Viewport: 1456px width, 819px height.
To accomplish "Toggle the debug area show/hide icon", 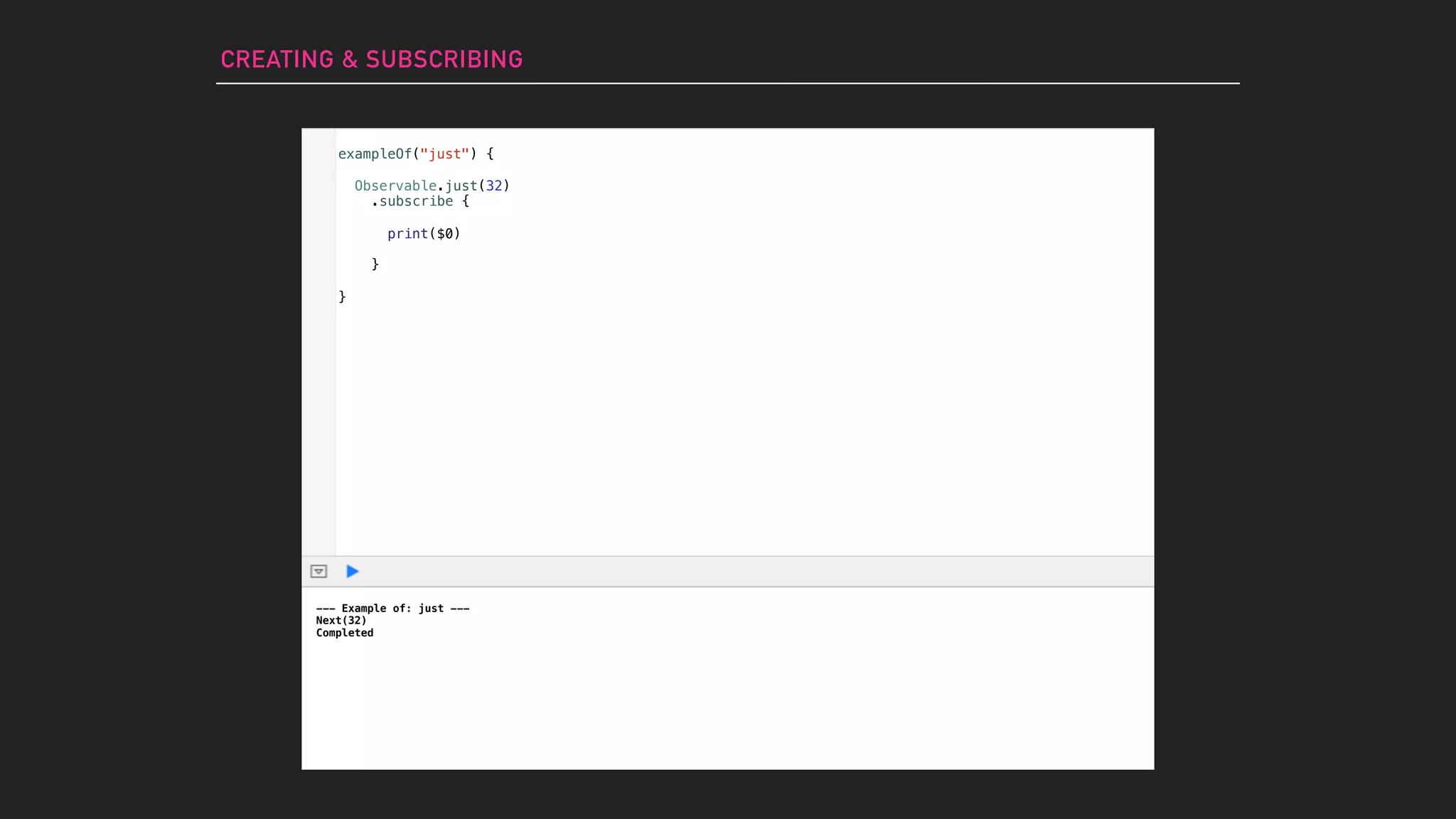I will [x=318, y=572].
